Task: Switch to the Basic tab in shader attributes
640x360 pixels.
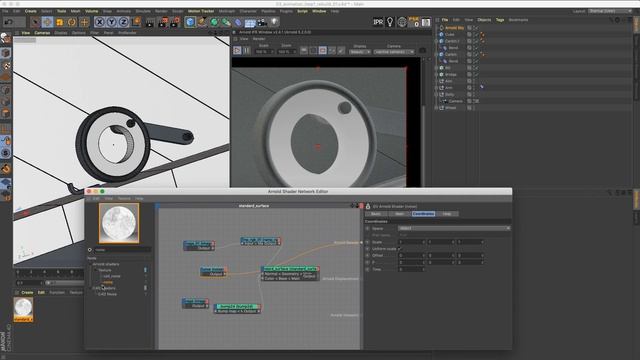Action: pyautogui.click(x=376, y=213)
